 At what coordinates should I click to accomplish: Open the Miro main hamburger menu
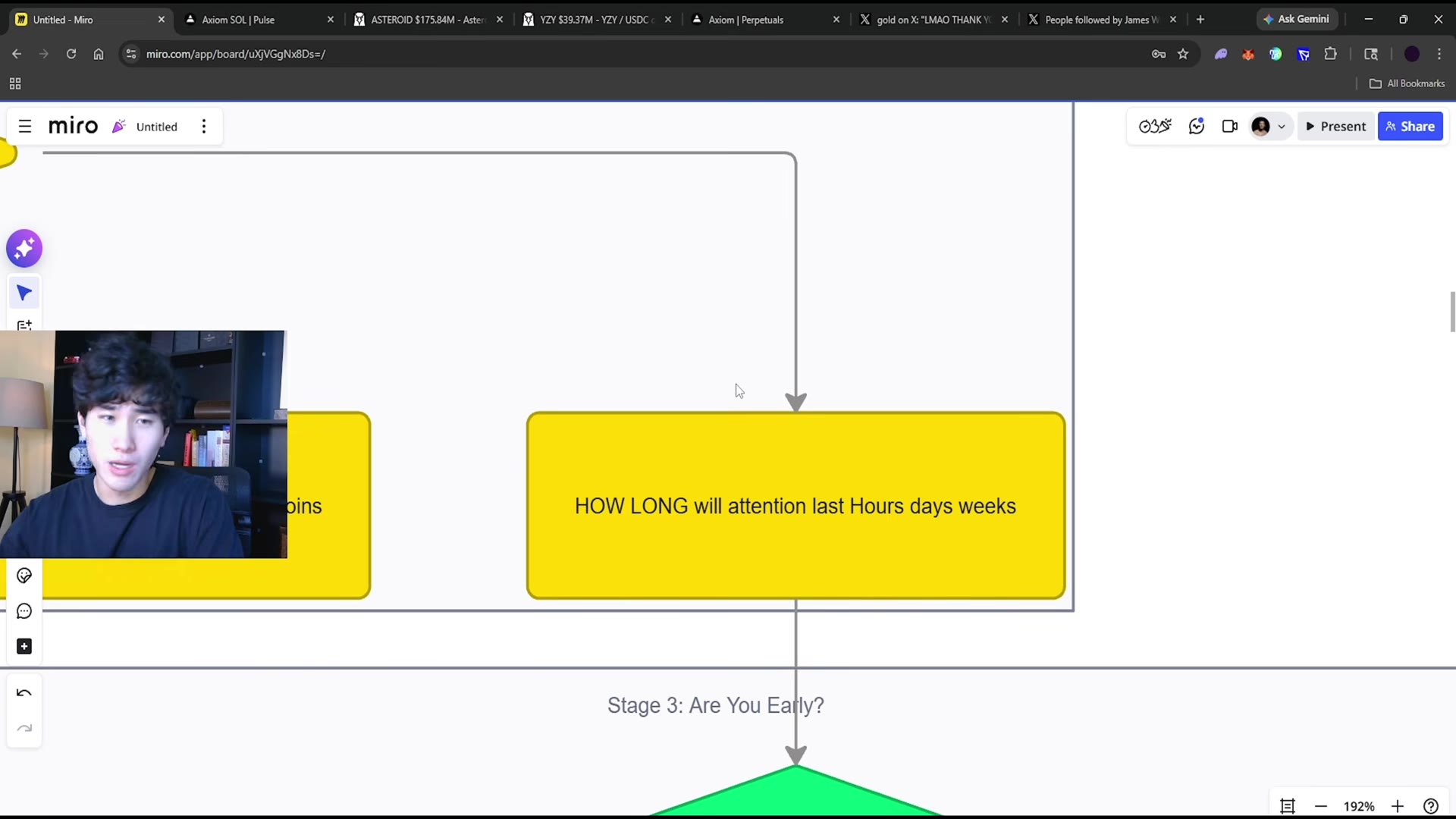pyautogui.click(x=25, y=127)
